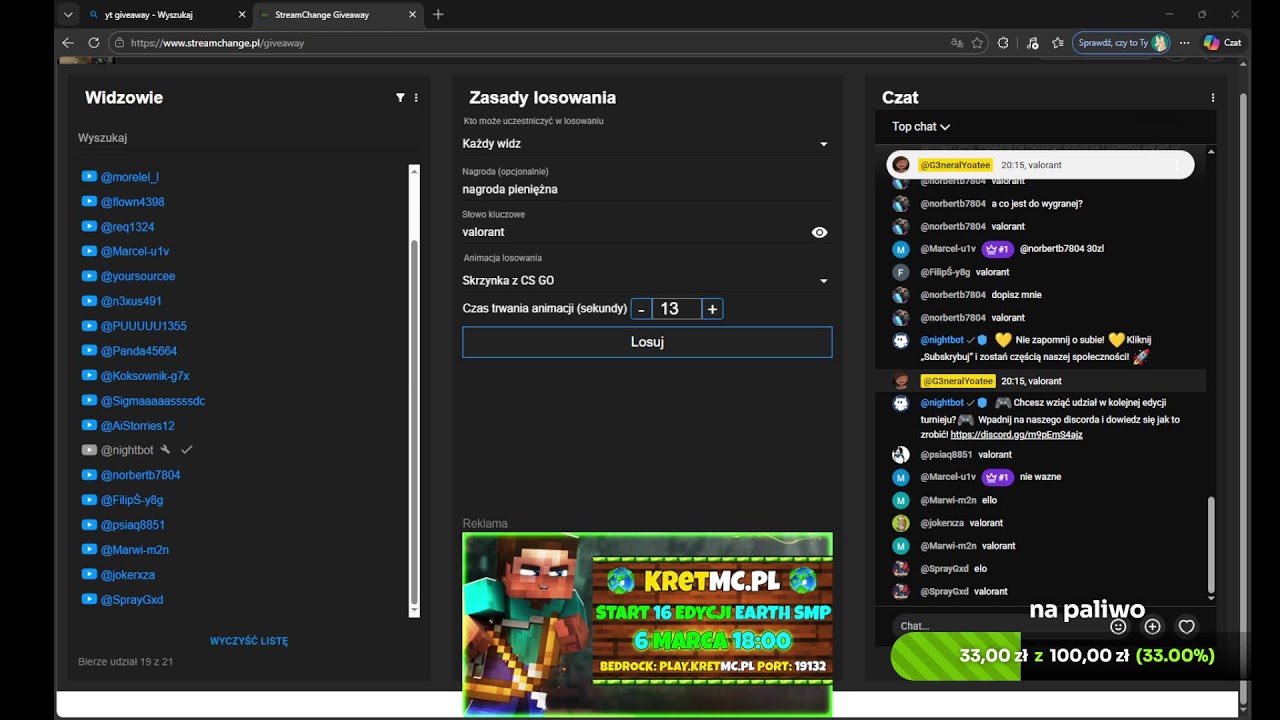Select viewer @req1324 in the list
The height and width of the screenshot is (720, 1280).
pyautogui.click(x=127, y=227)
